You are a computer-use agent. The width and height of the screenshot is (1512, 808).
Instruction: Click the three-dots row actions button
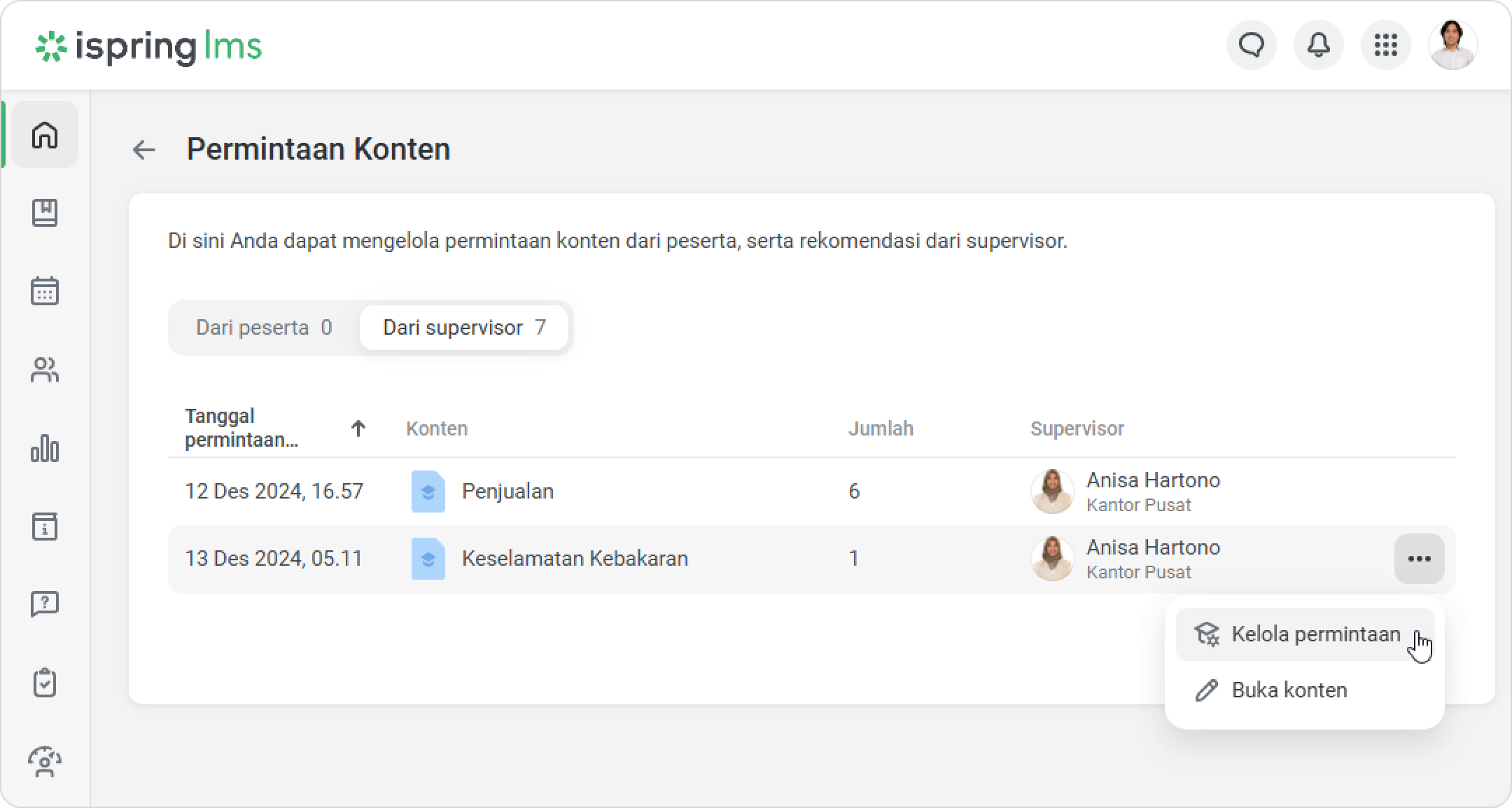(1419, 559)
